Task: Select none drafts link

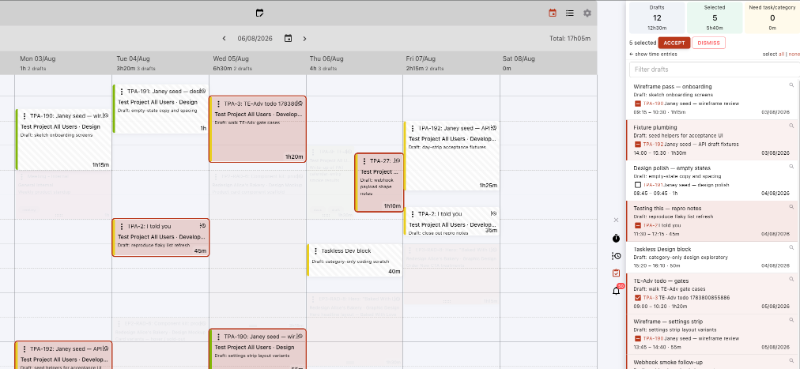Action: pos(794,54)
